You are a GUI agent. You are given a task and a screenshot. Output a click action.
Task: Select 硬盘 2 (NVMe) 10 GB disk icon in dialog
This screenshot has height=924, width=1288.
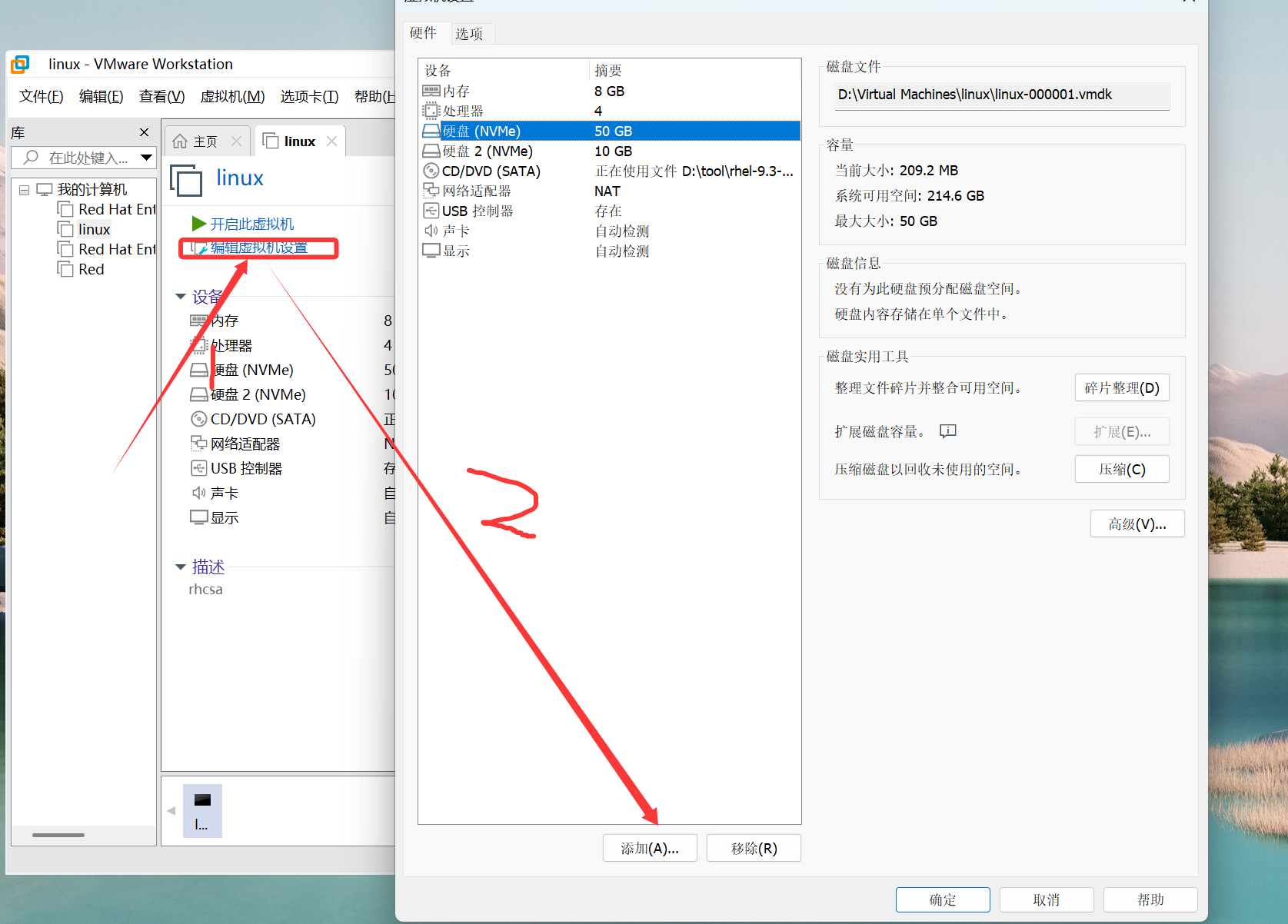431,151
